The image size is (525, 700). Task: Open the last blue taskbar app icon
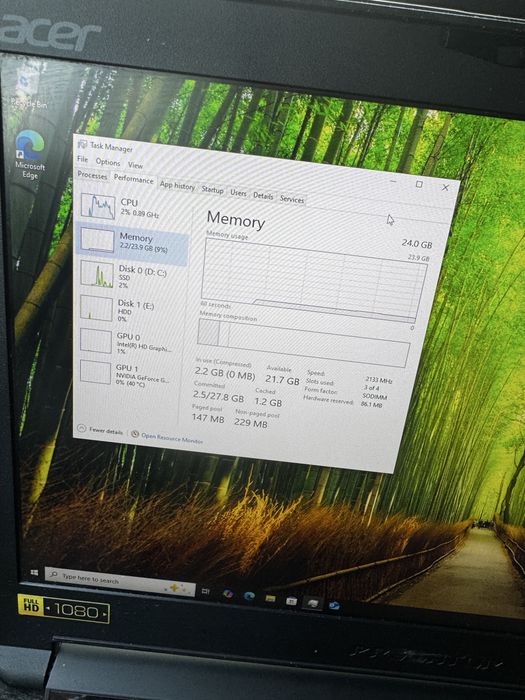click(x=334, y=606)
